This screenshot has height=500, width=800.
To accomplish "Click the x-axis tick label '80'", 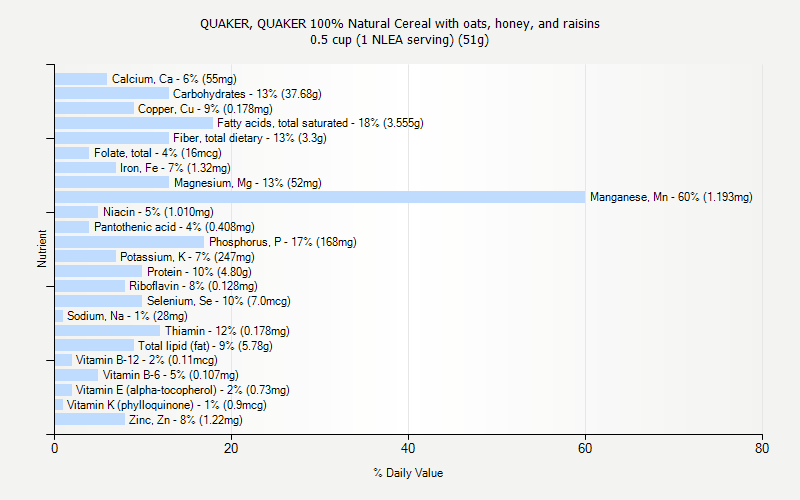I will click(x=762, y=448).
